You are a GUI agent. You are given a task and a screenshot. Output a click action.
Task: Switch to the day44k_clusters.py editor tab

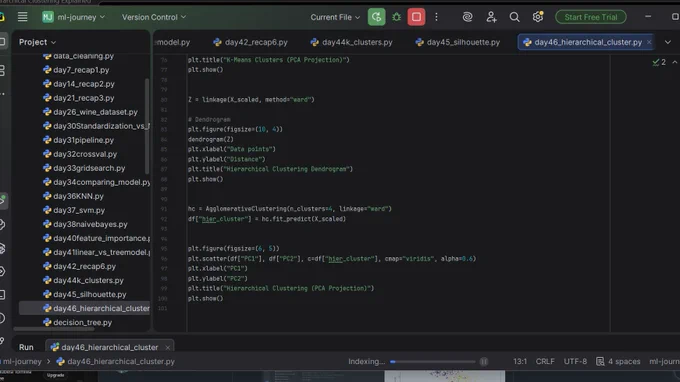[352, 42]
